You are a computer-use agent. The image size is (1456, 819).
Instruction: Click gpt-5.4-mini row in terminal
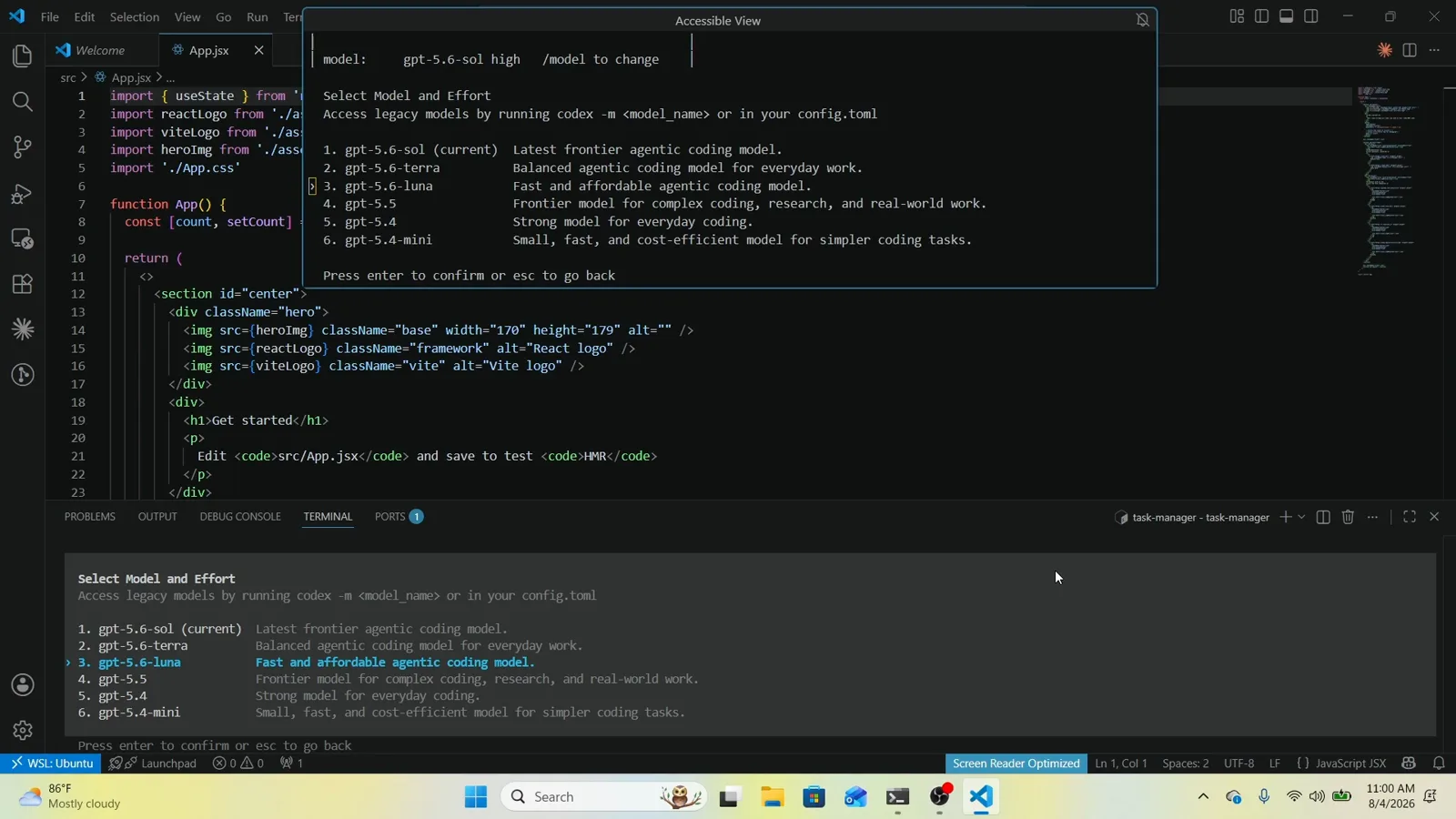381,713
